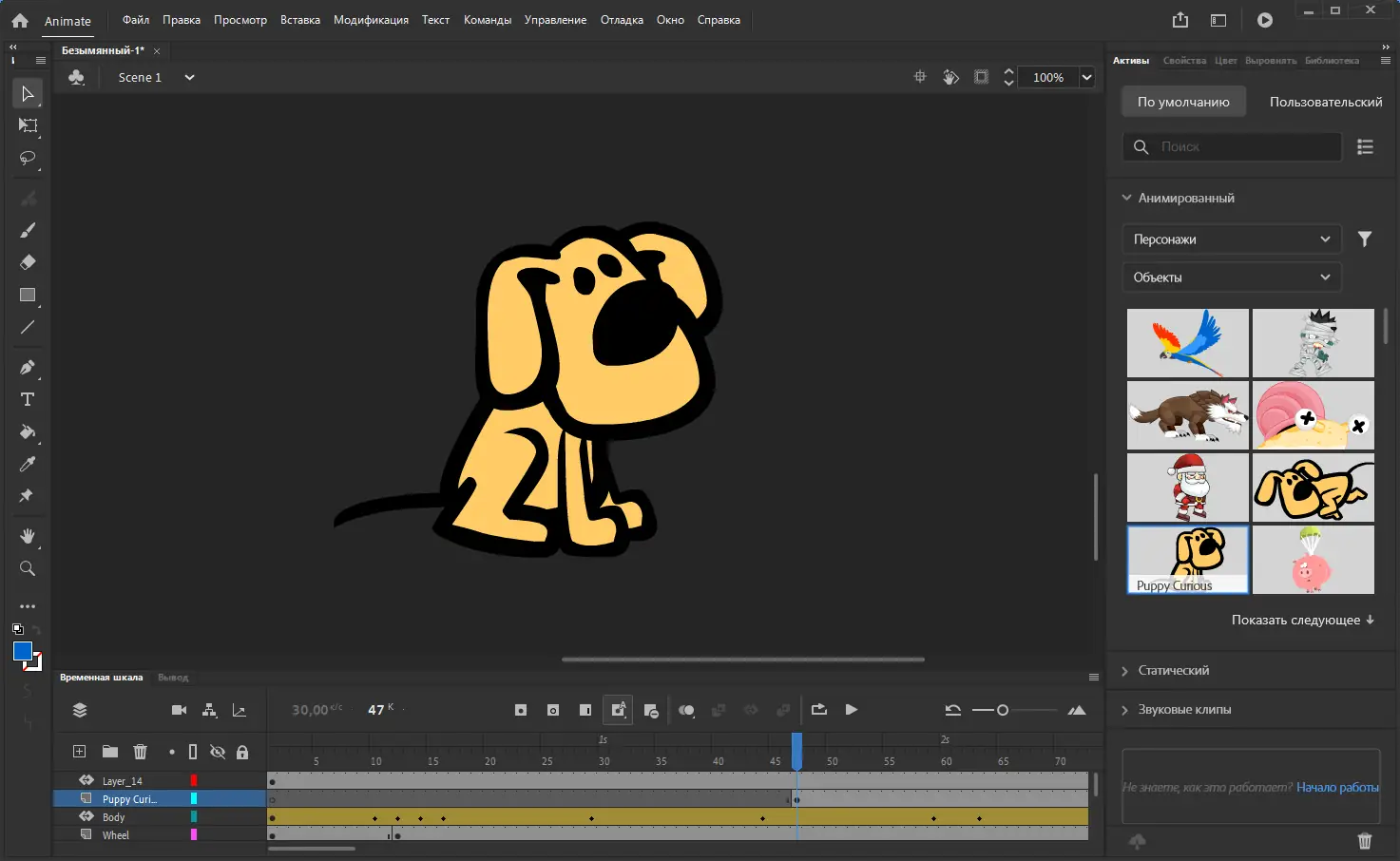Open the Объекты dropdown

[x=1231, y=277]
